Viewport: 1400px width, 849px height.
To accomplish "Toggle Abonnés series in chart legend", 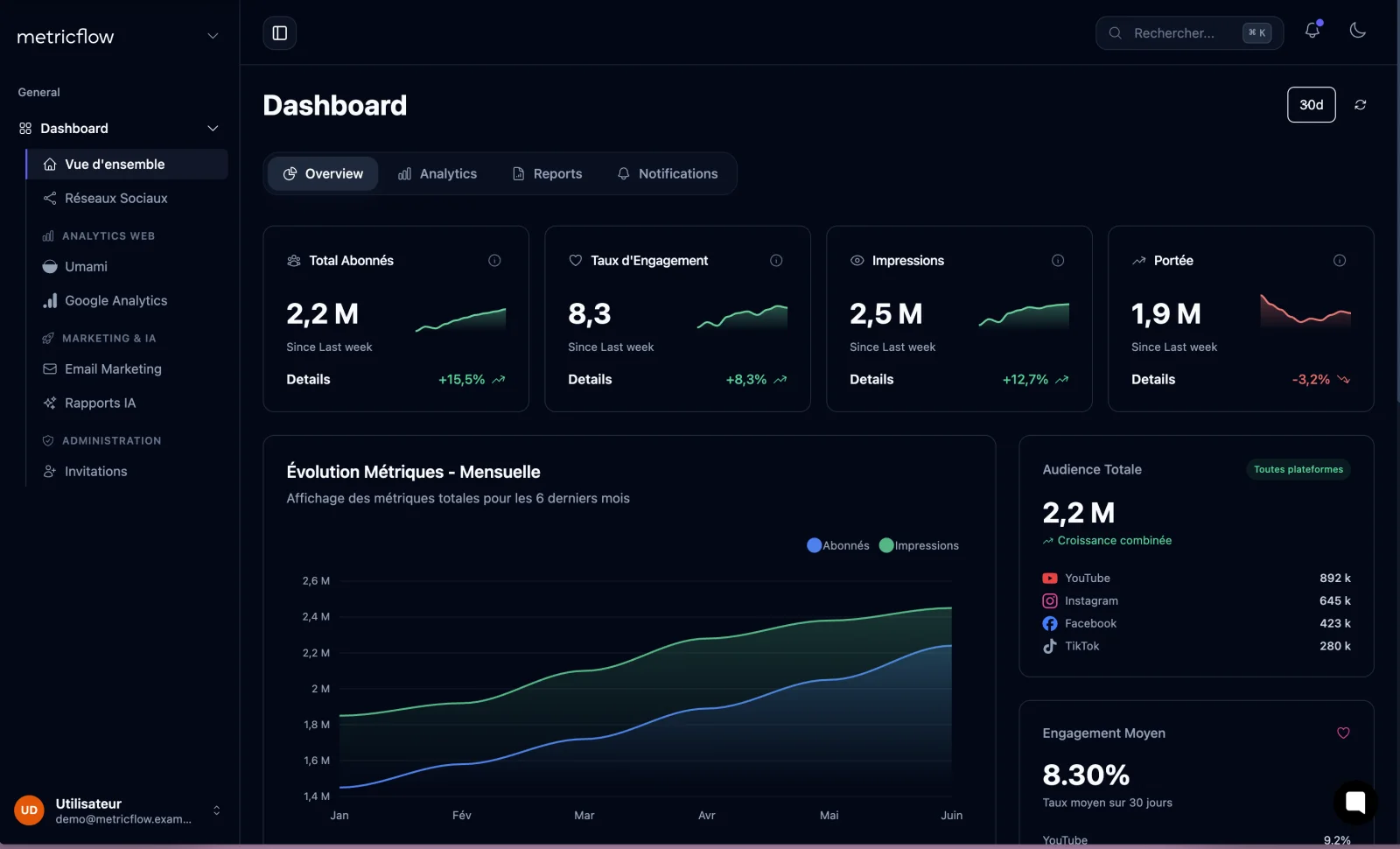I will click(x=838, y=545).
